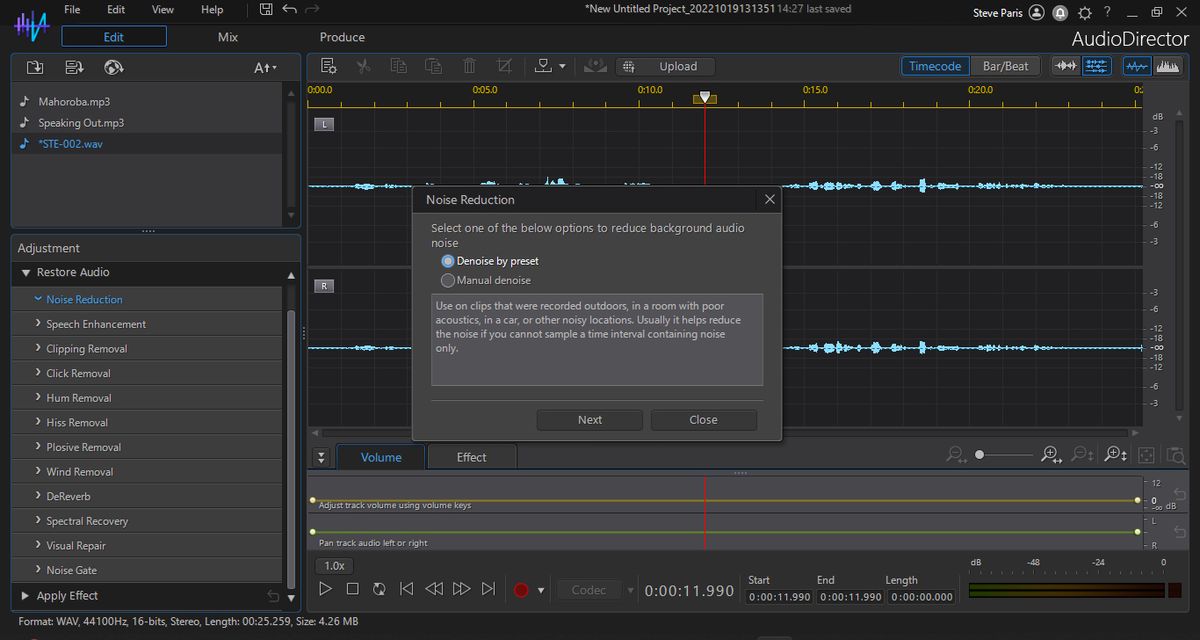1200x640 pixels.
Task: Open the View menu
Action: pyautogui.click(x=162, y=10)
